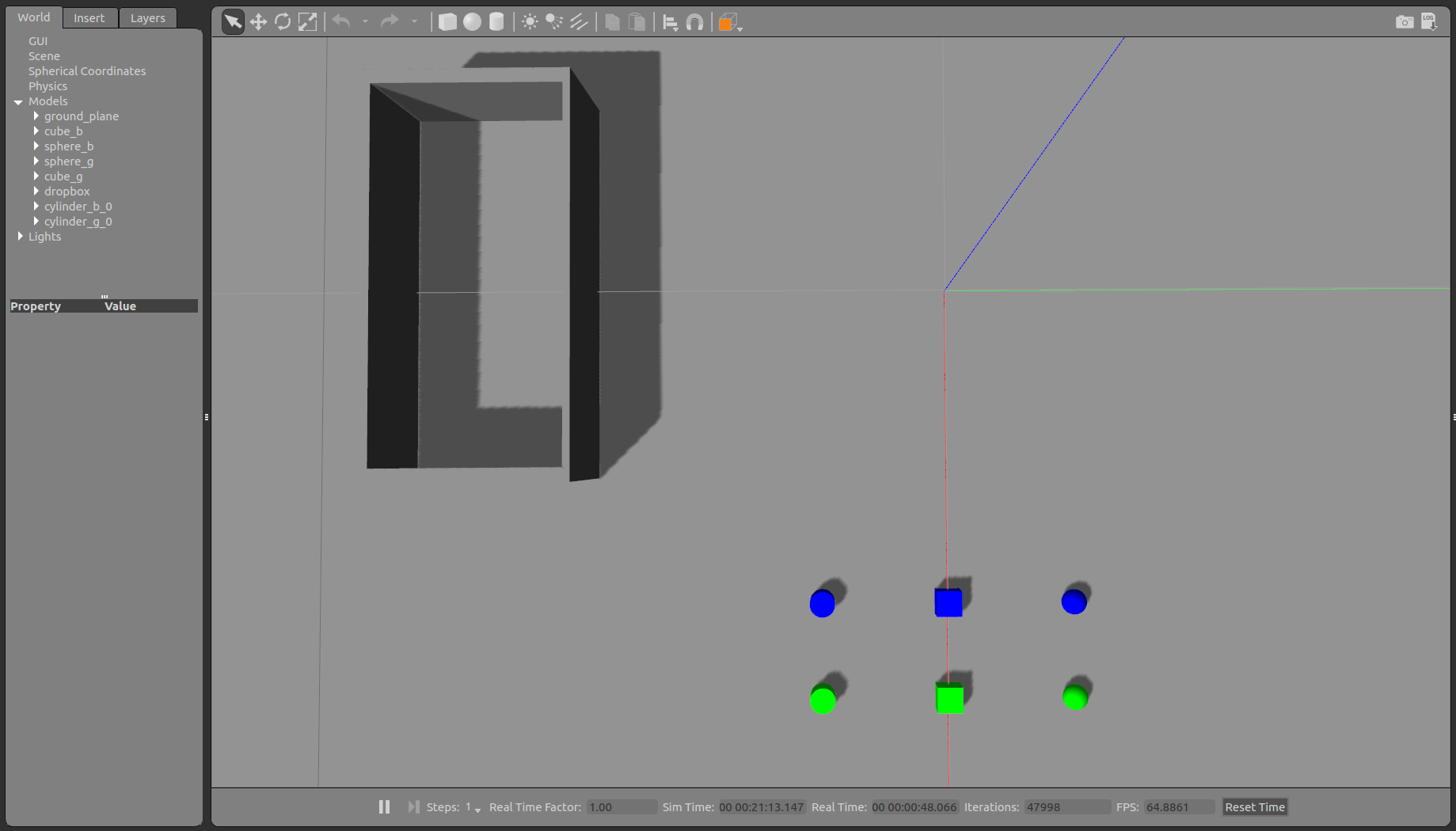Select the ground_plane model name

82,116
